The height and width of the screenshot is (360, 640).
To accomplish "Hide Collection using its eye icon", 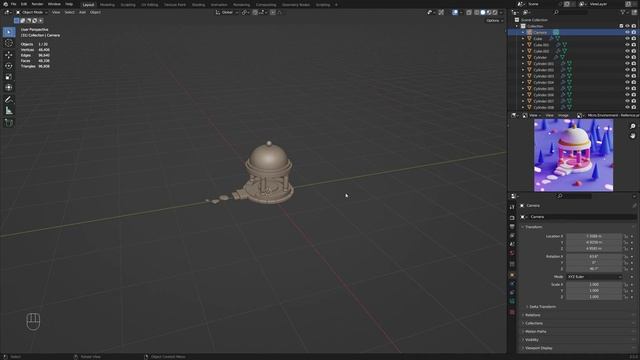I will point(627,26).
